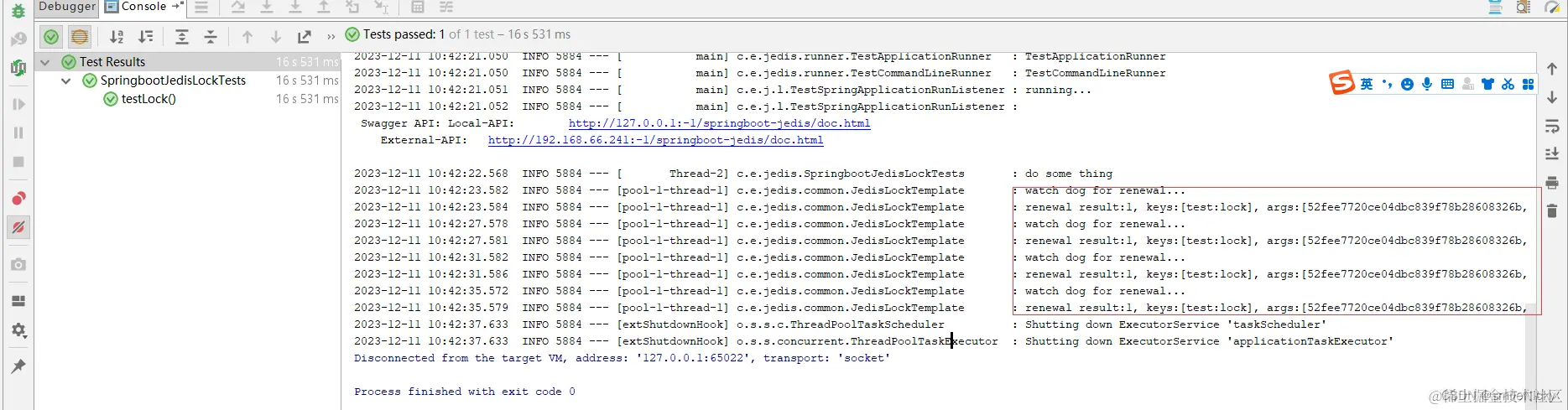Click the Sogou input method S logo
The width and height of the screenshot is (1568, 410).
[x=1341, y=82]
